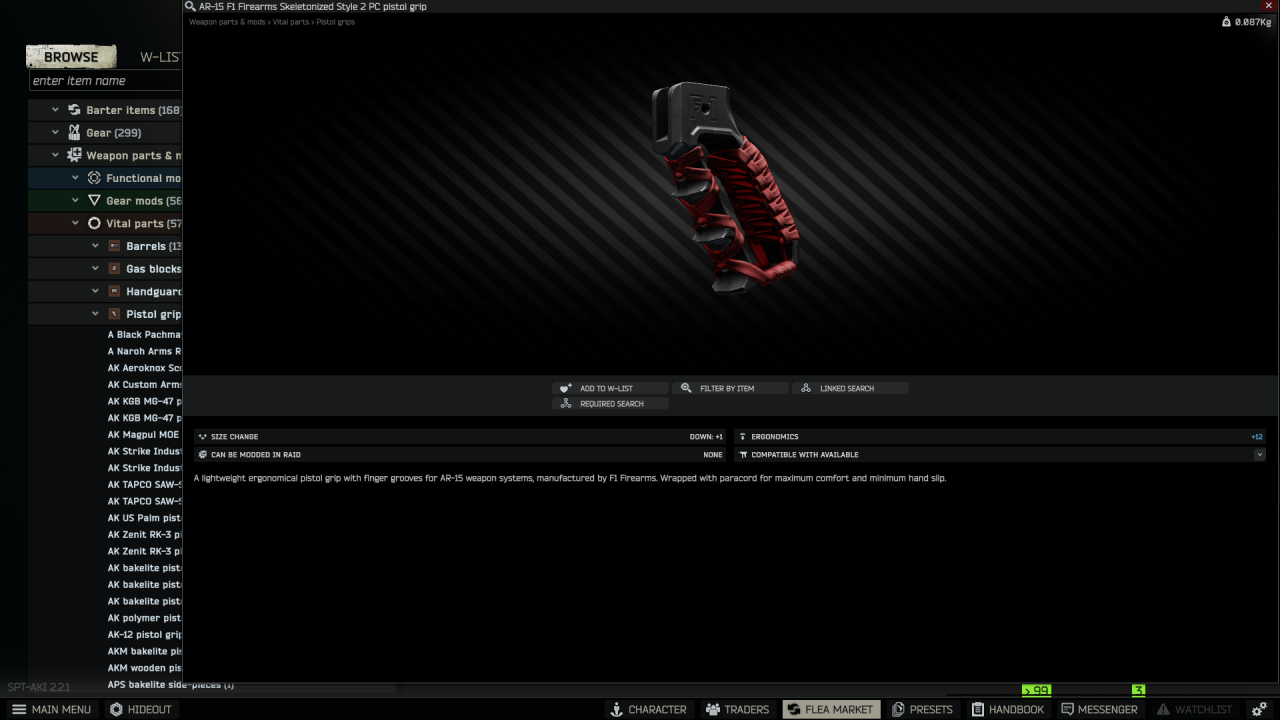Collapse the Barter items category

[x=55, y=110]
